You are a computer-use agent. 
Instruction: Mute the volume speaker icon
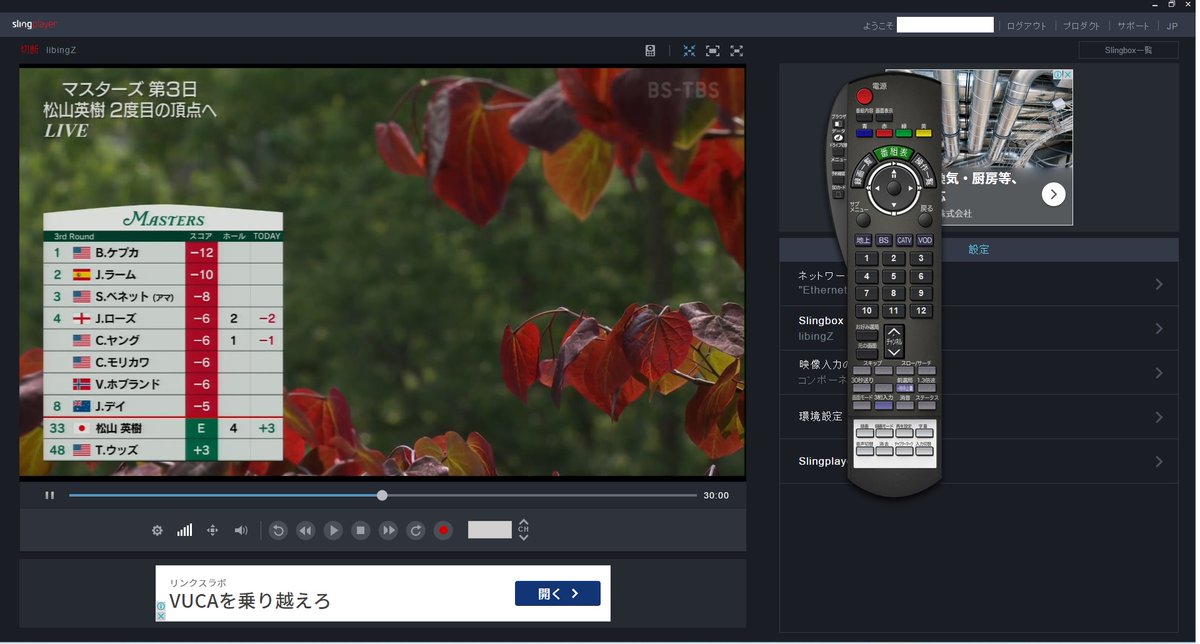tap(241, 531)
